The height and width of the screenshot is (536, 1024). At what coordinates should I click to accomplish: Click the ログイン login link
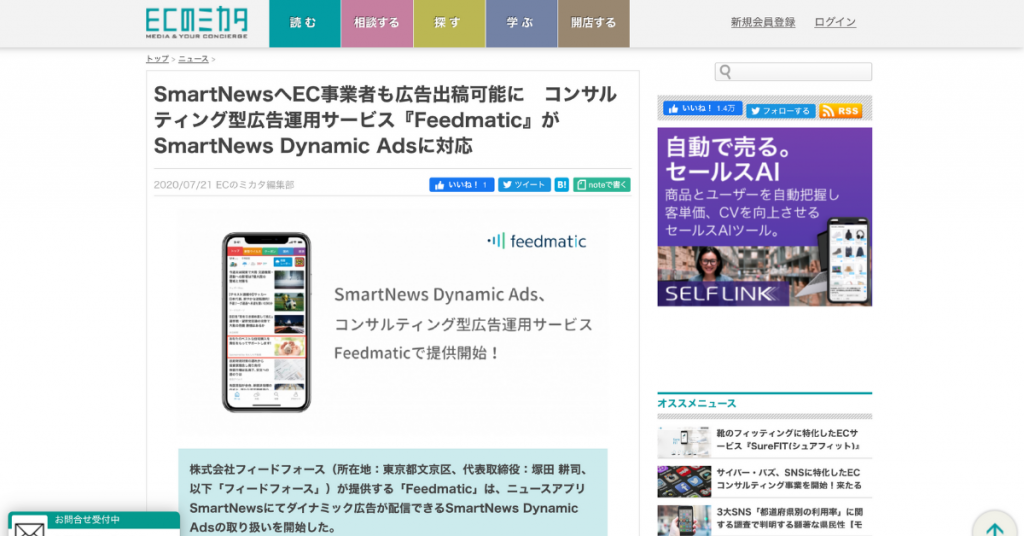835,22
